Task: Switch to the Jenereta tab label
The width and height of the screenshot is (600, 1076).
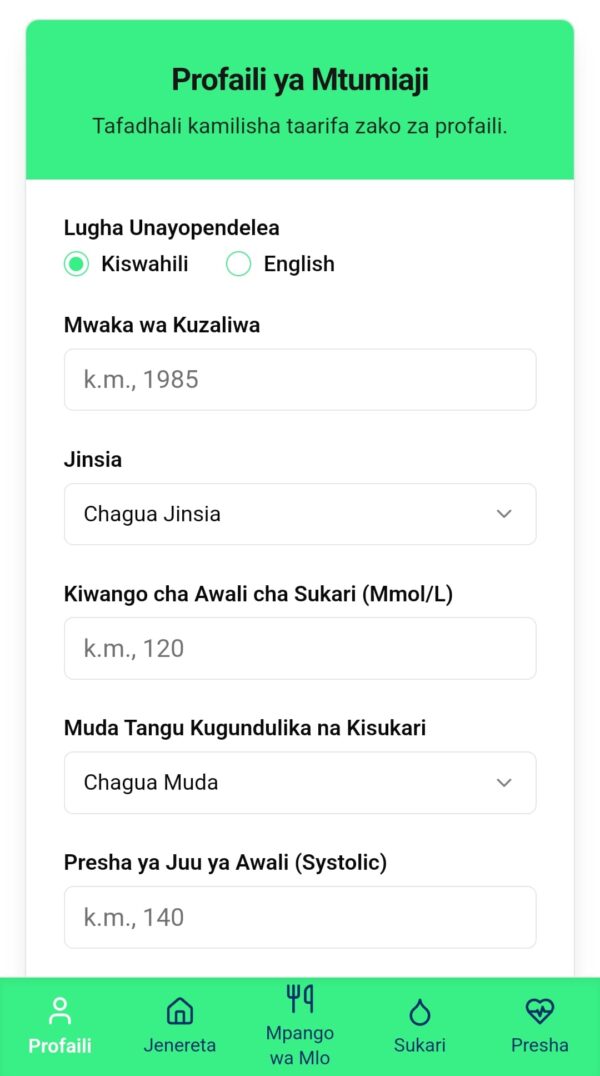Action: (x=180, y=1045)
